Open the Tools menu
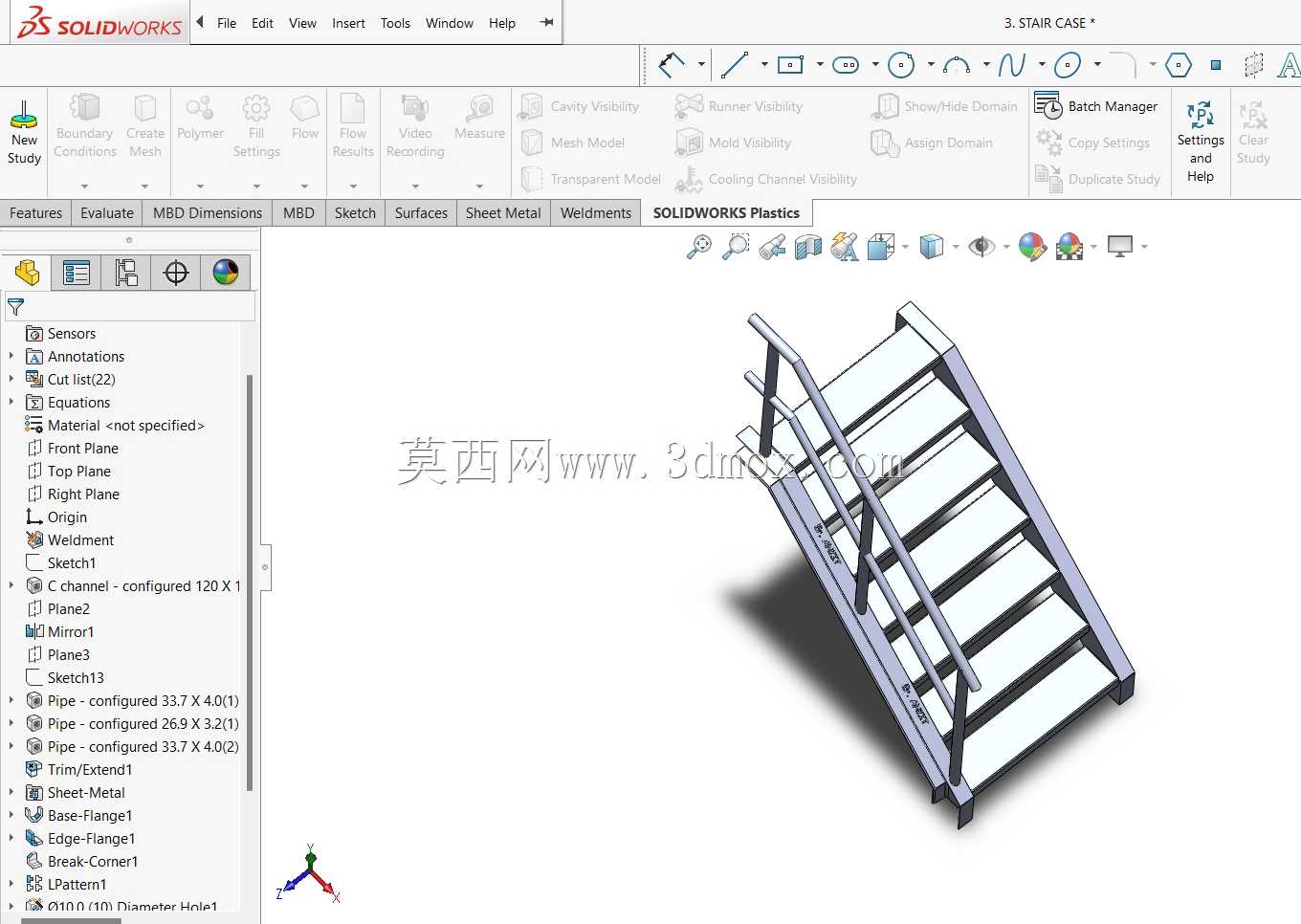1301x924 pixels. (395, 23)
